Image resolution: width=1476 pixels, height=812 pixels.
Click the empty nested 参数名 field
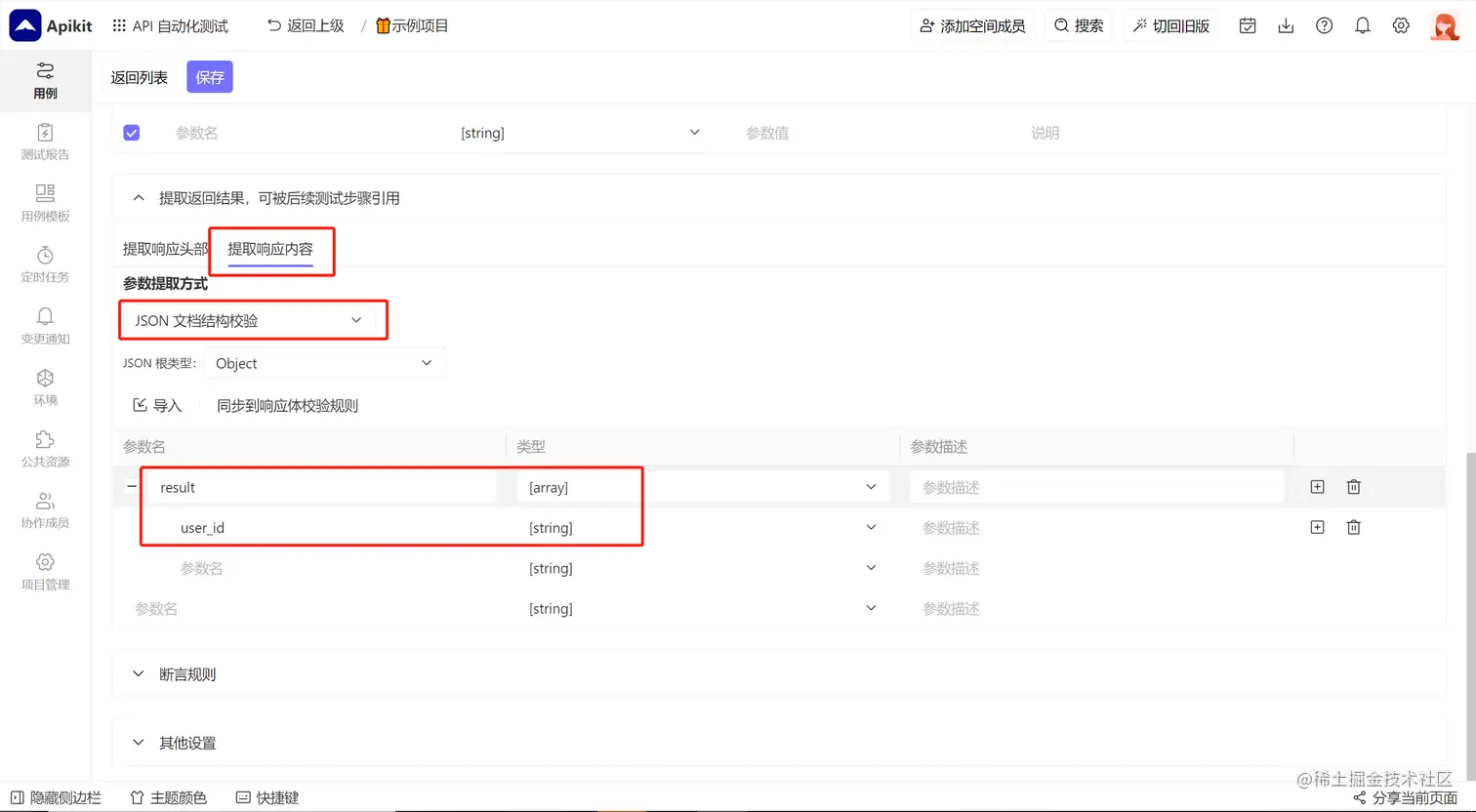coord(332,568)
